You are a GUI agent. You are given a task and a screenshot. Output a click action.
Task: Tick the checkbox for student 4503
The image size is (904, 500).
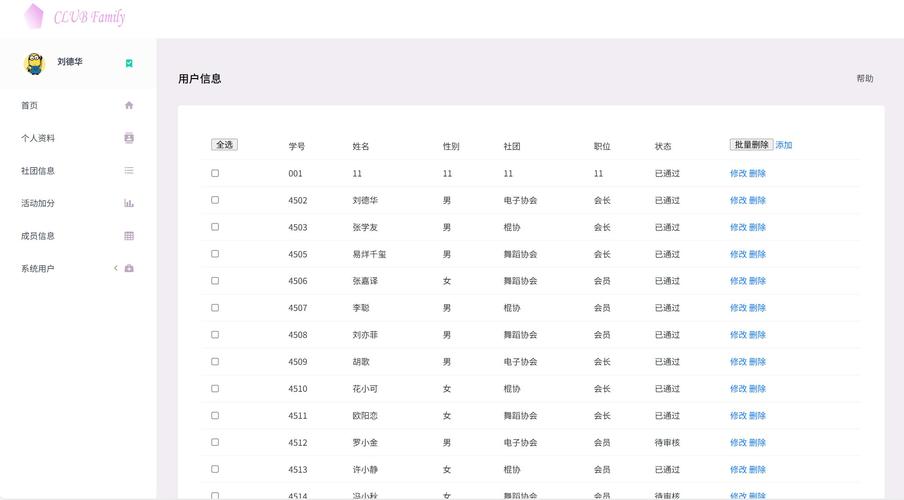215,227
